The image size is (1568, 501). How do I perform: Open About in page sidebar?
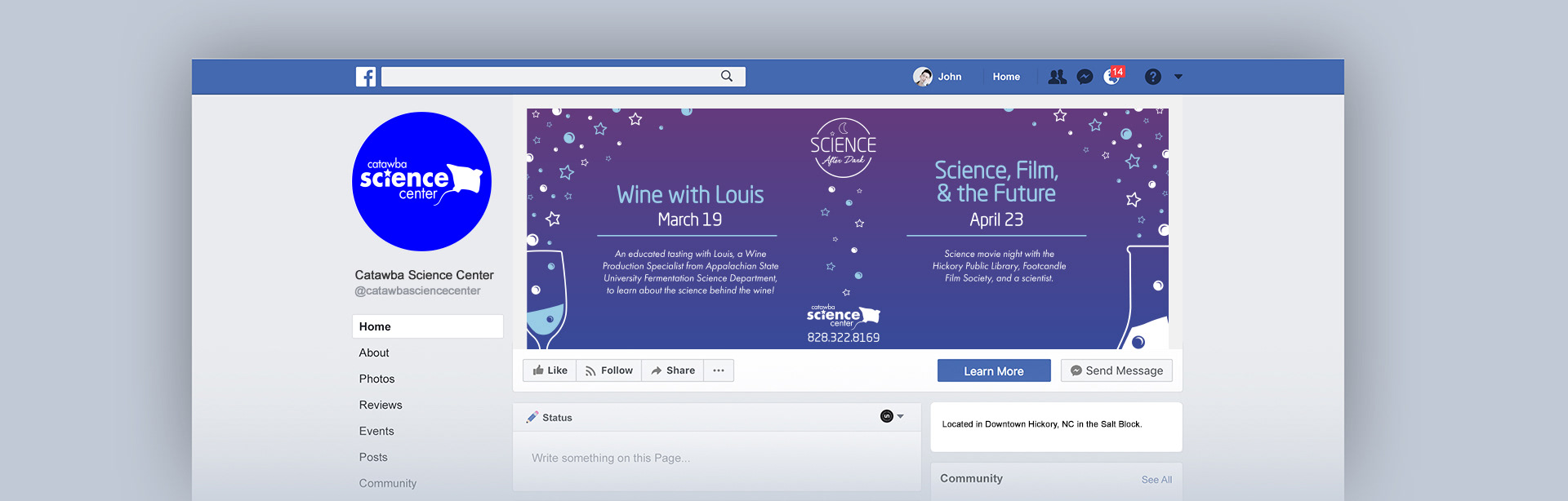point(374,352)
